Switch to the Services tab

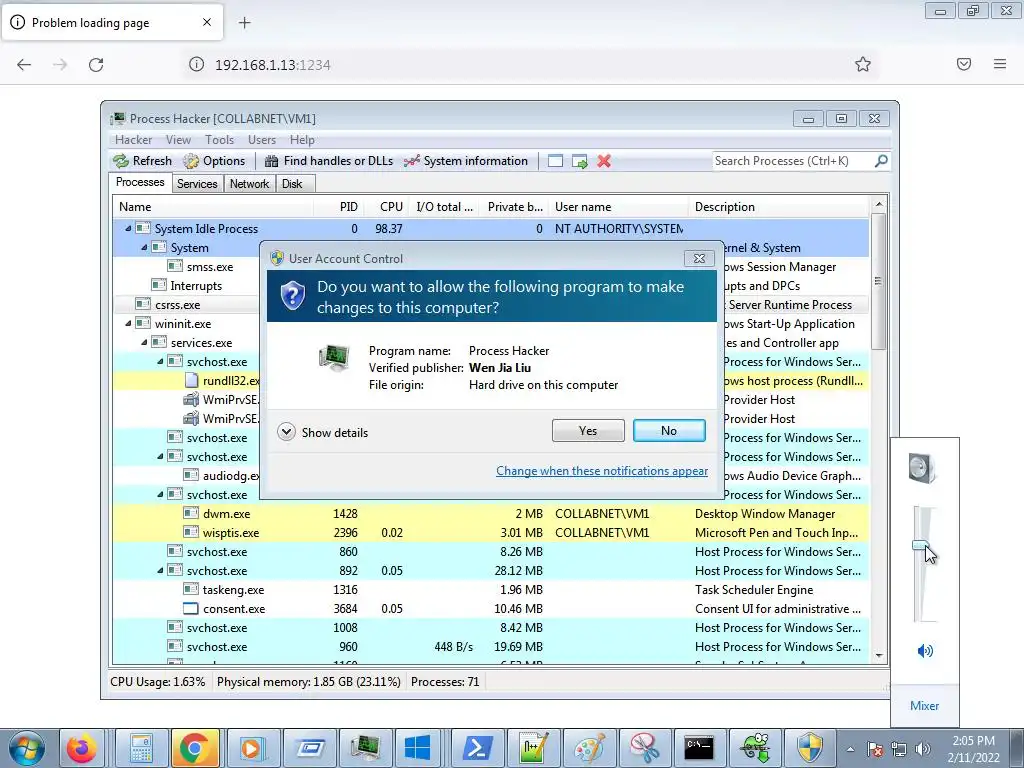pyautogui.click(x=197, y=184)
